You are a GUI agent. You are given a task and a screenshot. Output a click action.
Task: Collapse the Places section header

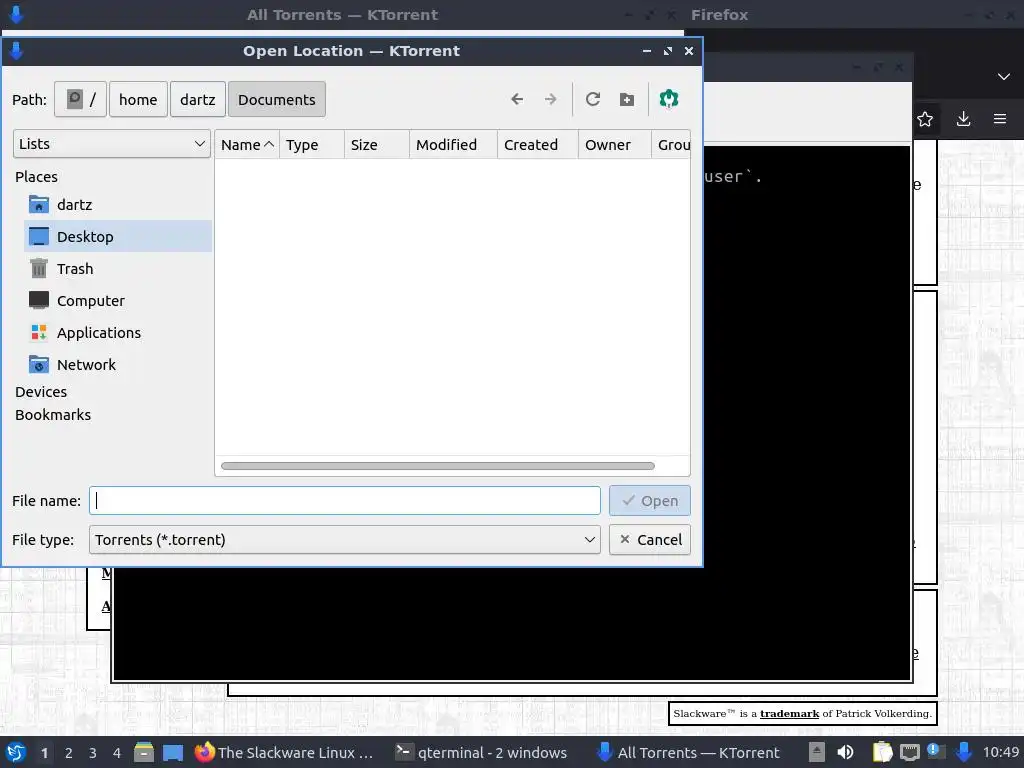[37, 176]
